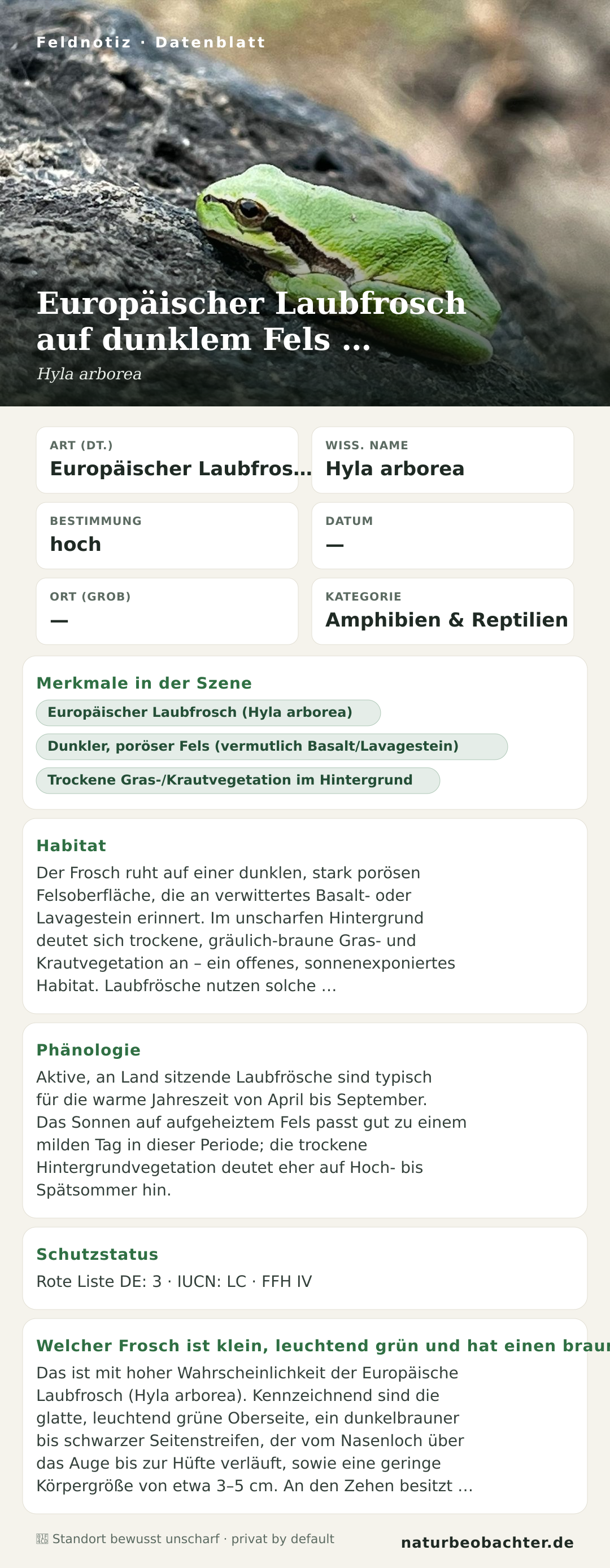
Task: Click the Merkmale in der Szene heading
Action: (x=144, y=683)
